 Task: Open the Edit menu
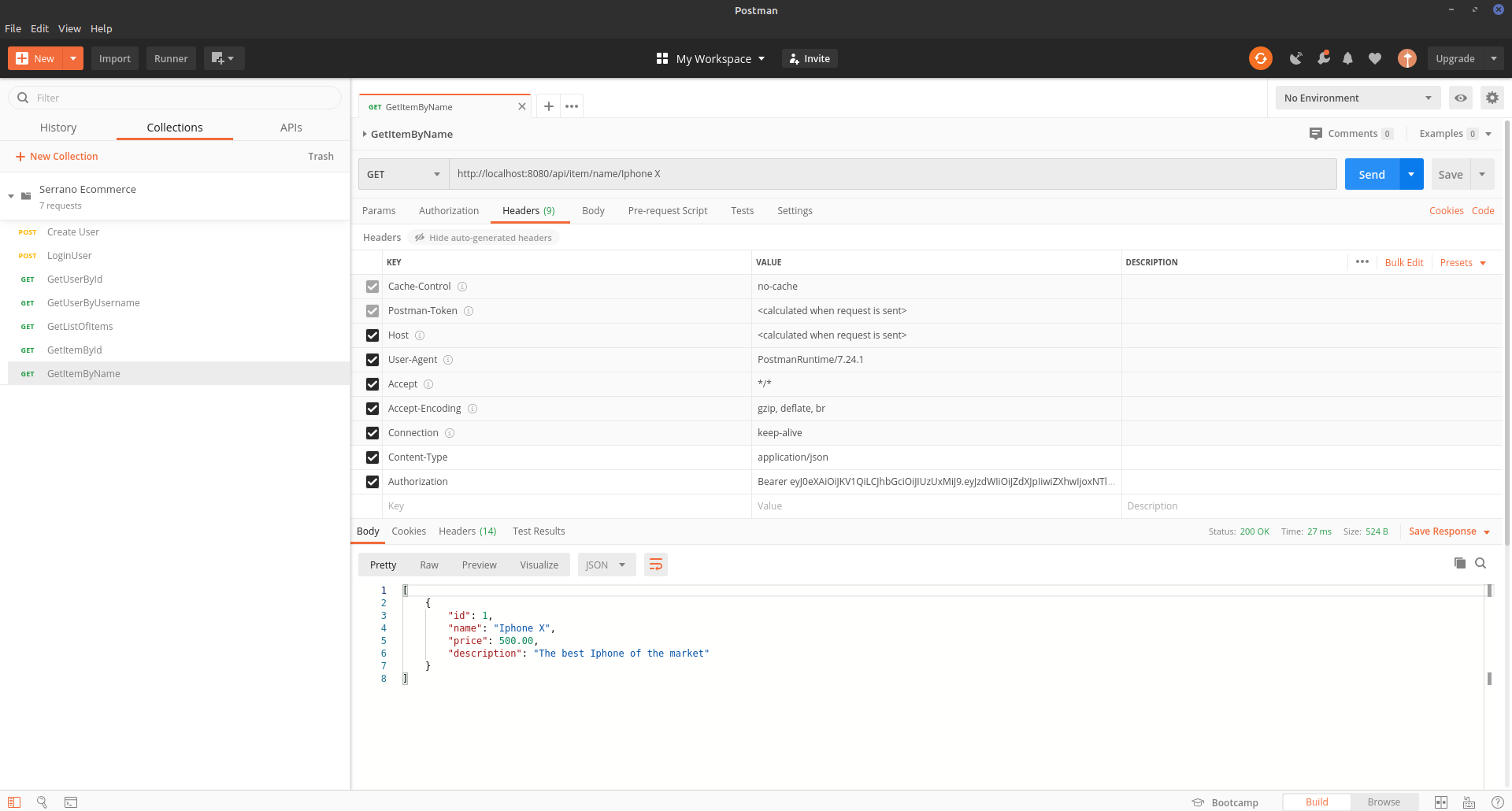(x=40, y=28)
